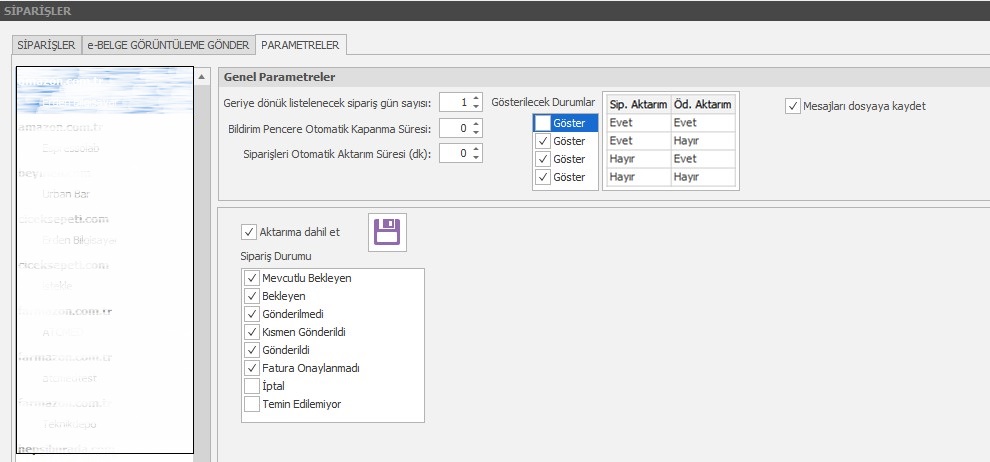Image resolution: width=990 pixels, height=462 pixels.
Task: Click the purple floppy disk save icon
Action: (x=386, y=232)
